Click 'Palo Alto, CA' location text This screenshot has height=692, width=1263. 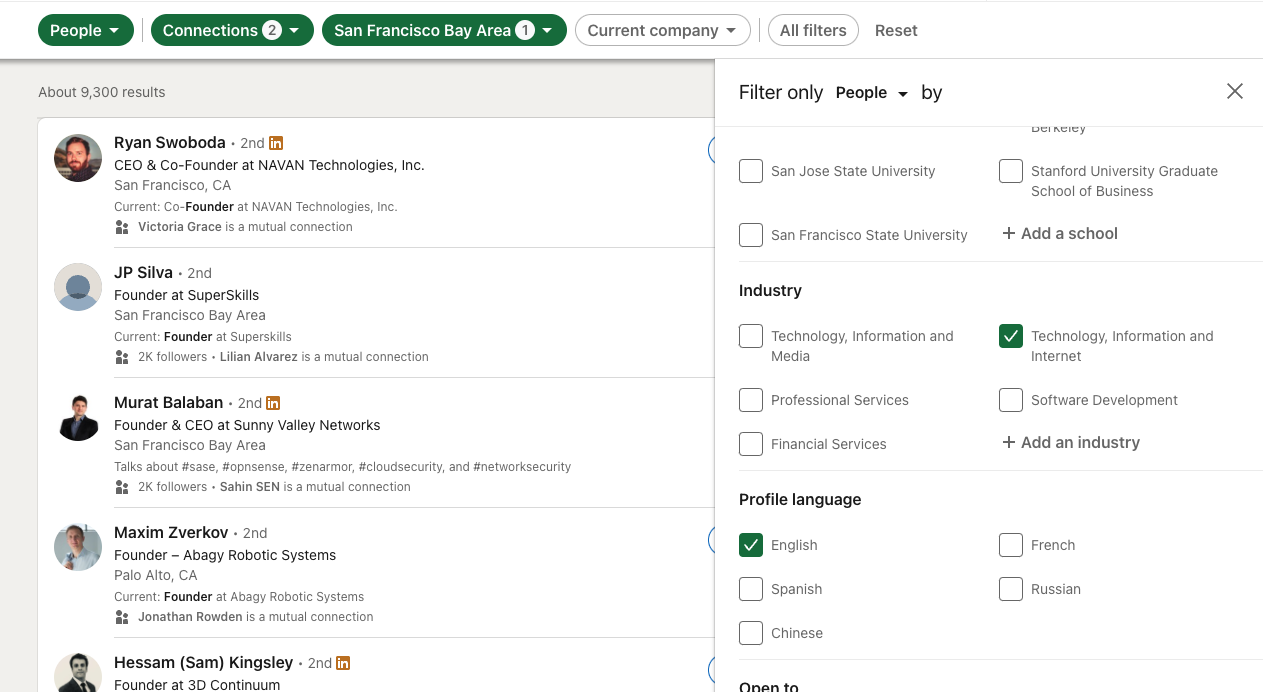[156, 575]
